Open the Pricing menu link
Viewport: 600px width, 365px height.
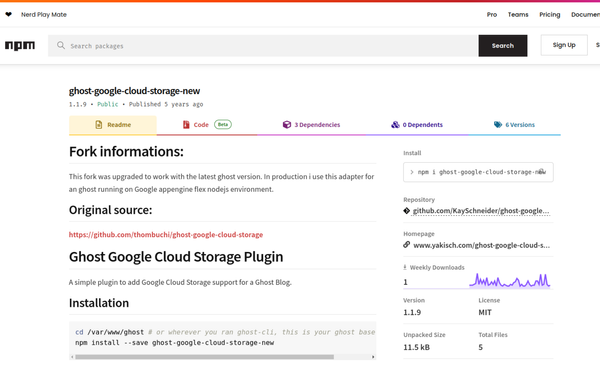pos(550,15)
